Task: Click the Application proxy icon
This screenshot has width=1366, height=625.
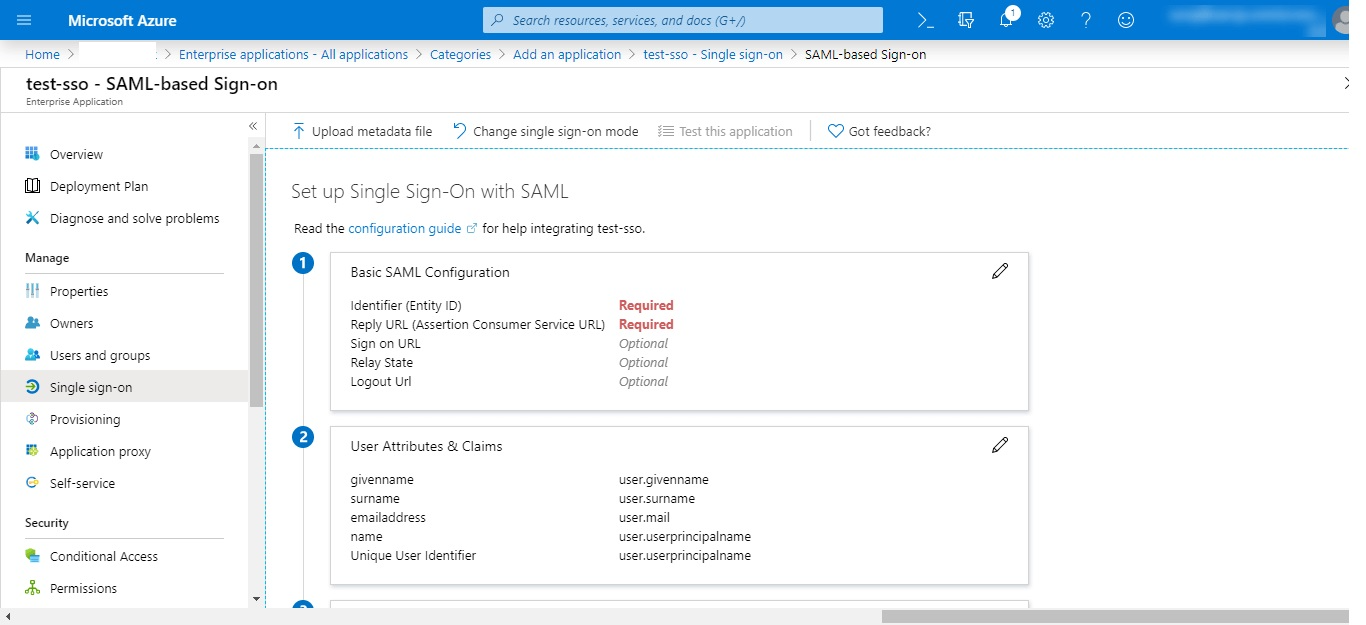Action: 32,451
